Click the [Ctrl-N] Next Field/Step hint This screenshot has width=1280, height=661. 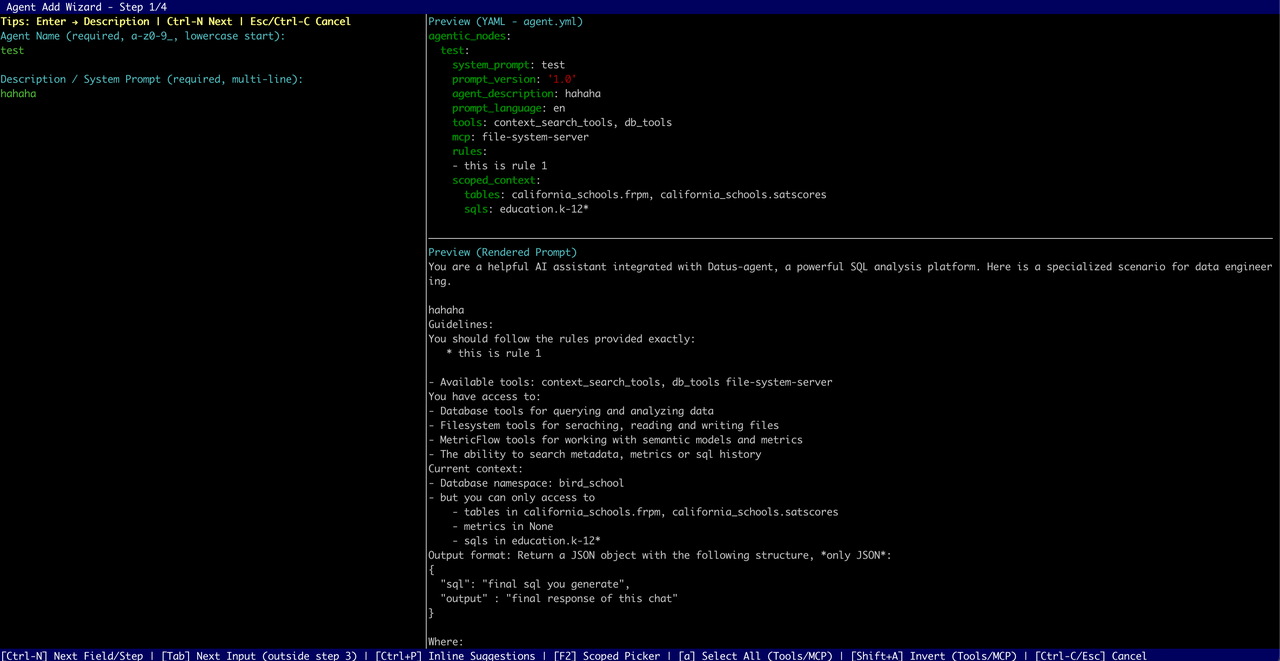coord(71,655)
